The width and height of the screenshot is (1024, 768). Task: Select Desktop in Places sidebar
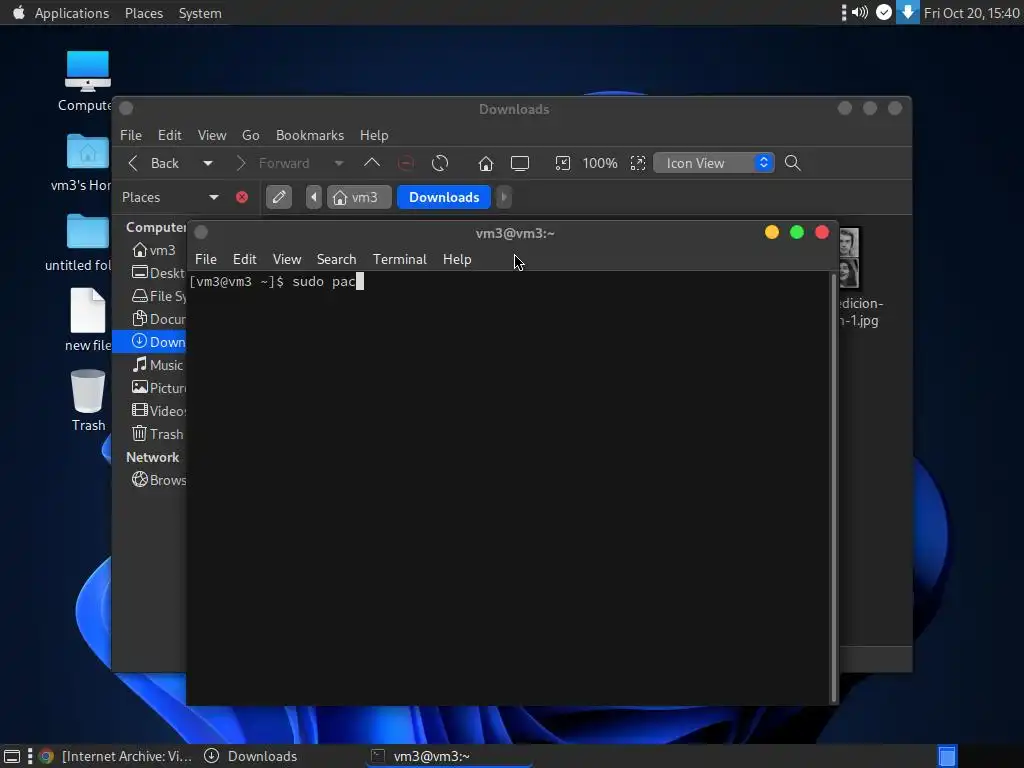(x=157, y=273)
